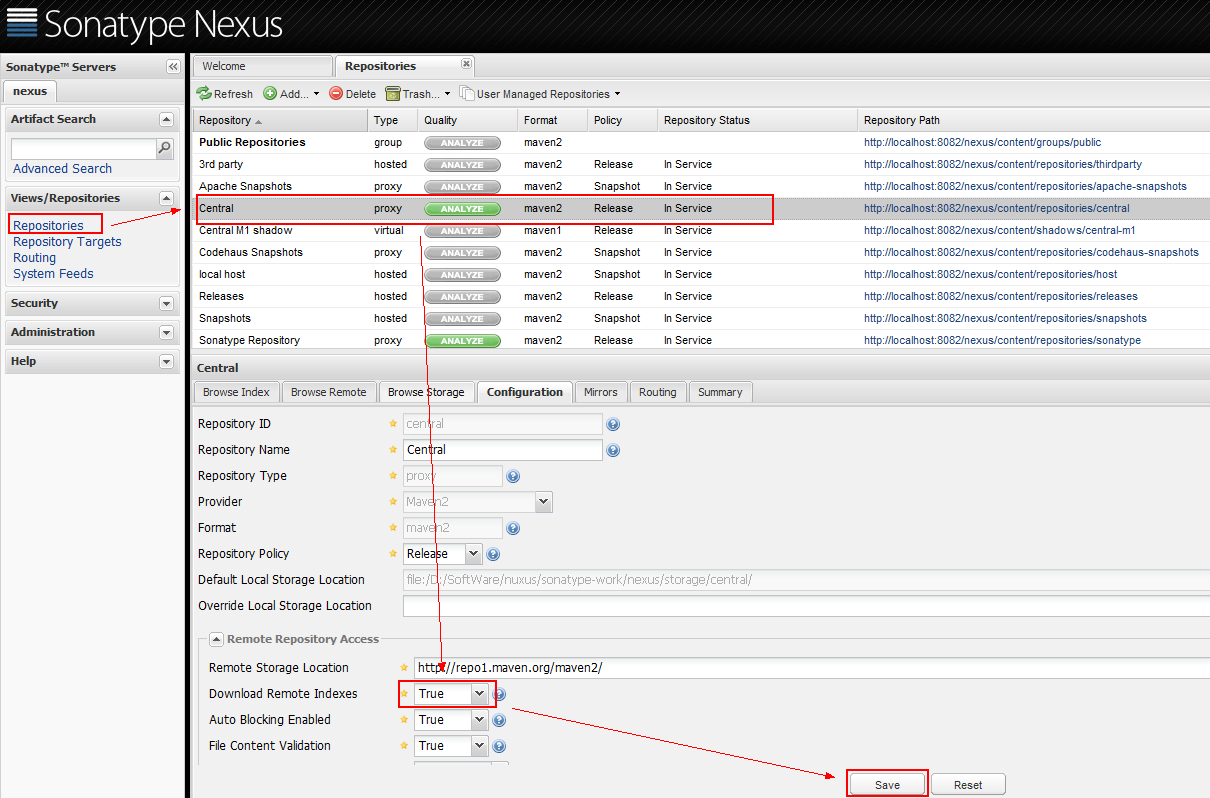Click the Repository Name input field
The height and width of the screenshot is (798, 1210).
pos(503,450)
